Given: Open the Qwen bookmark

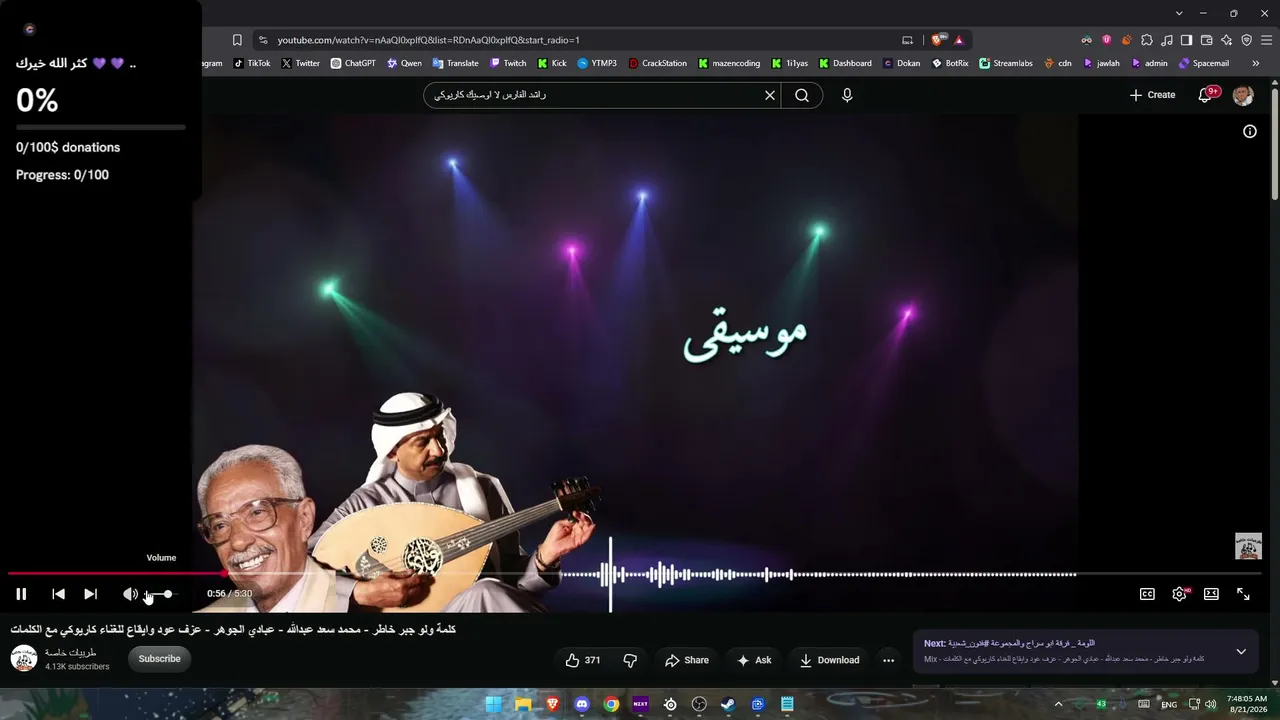Looking at the screenshot, I should coord(404,63).
